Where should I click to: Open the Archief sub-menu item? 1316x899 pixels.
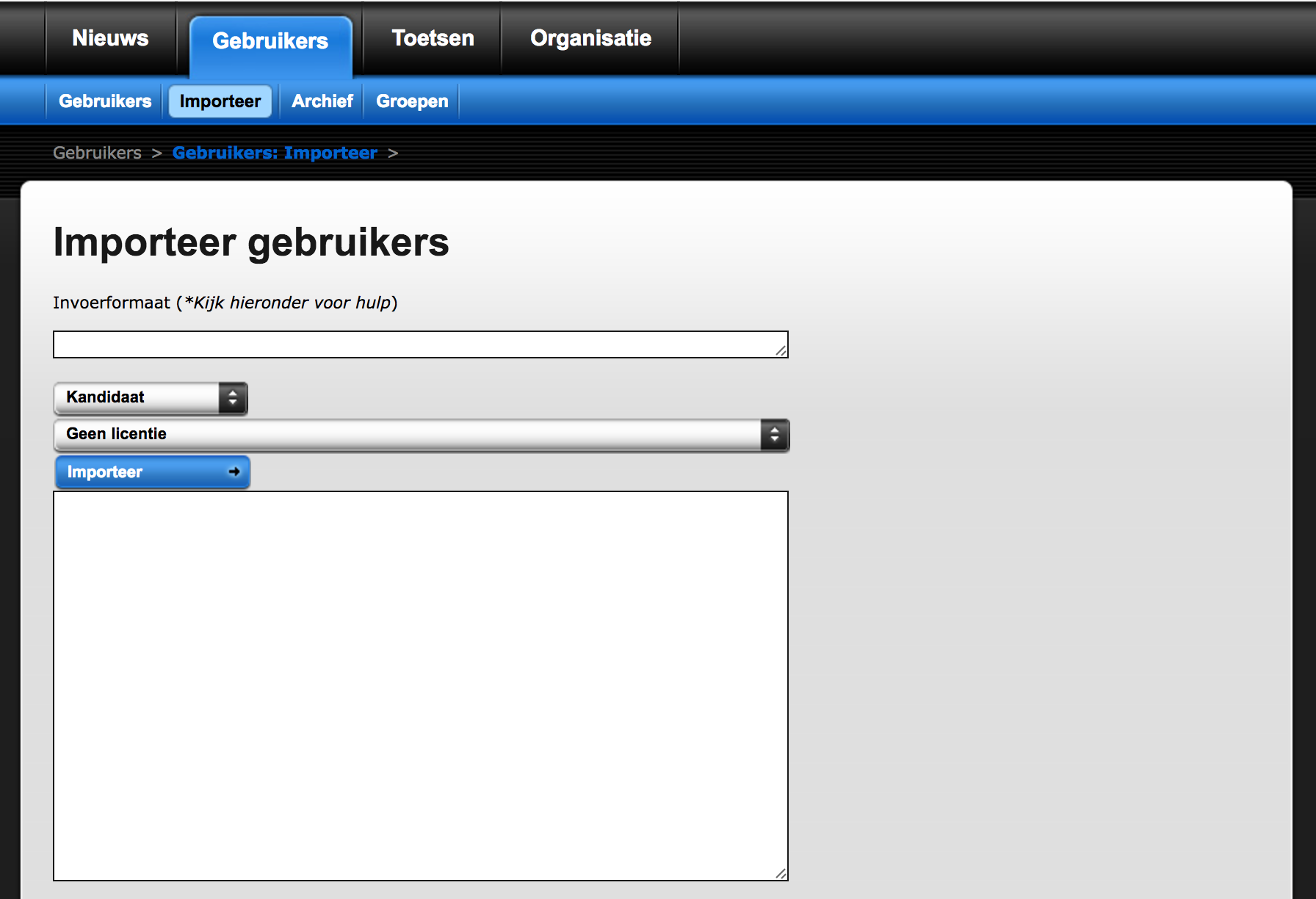[322, 101]
